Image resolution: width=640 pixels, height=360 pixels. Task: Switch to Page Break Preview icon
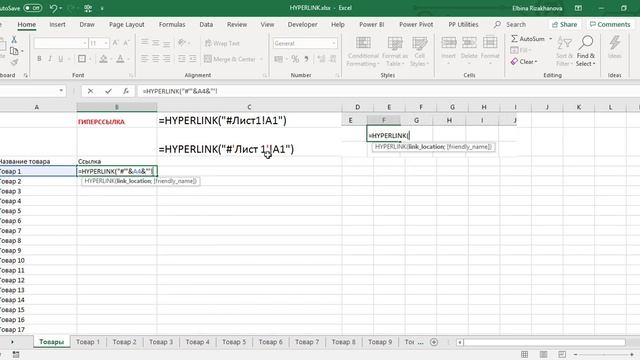[x=562, y=354]
